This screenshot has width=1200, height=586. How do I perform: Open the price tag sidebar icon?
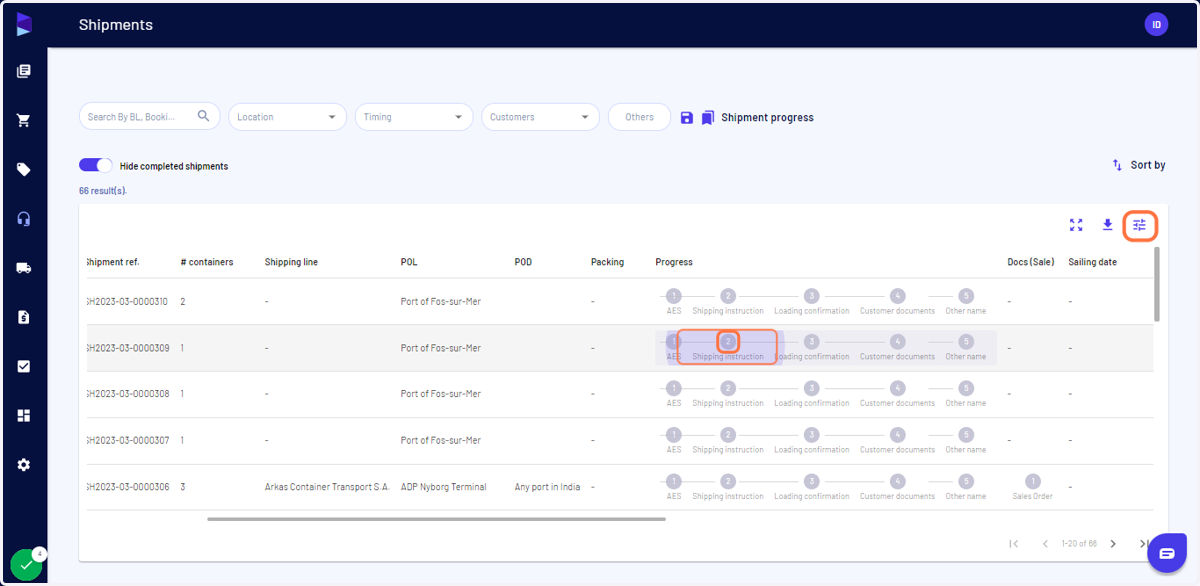pos(24,169)
